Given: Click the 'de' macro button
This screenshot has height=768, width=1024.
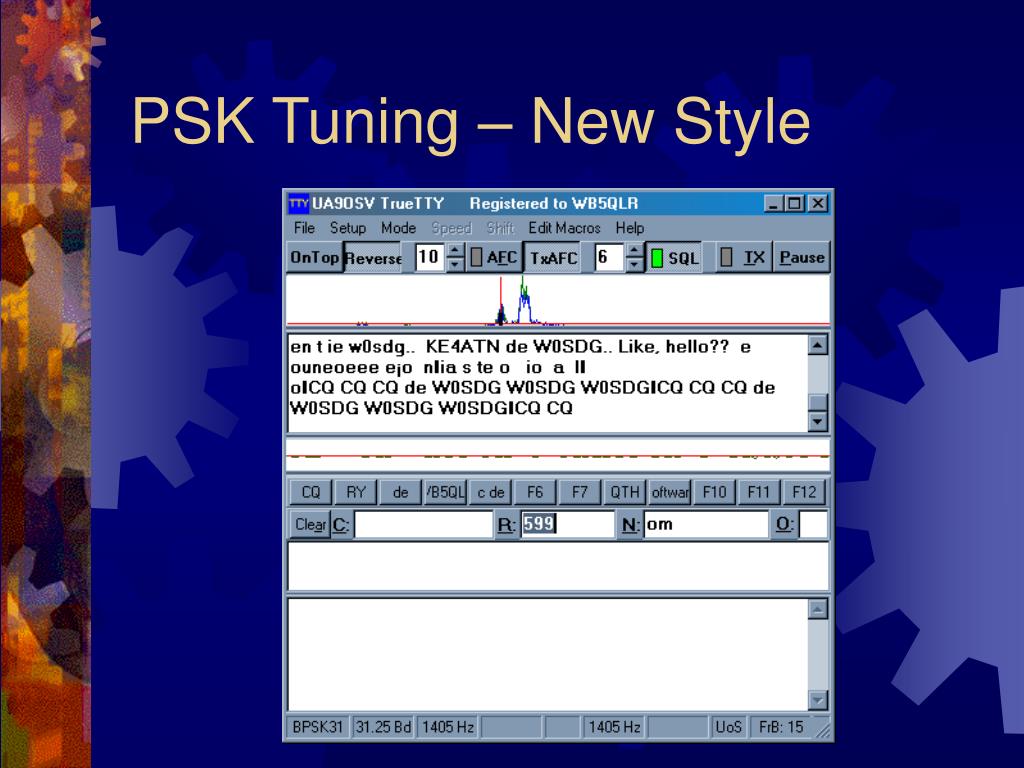Looking at the screenshot, I should tap(401, 492).
